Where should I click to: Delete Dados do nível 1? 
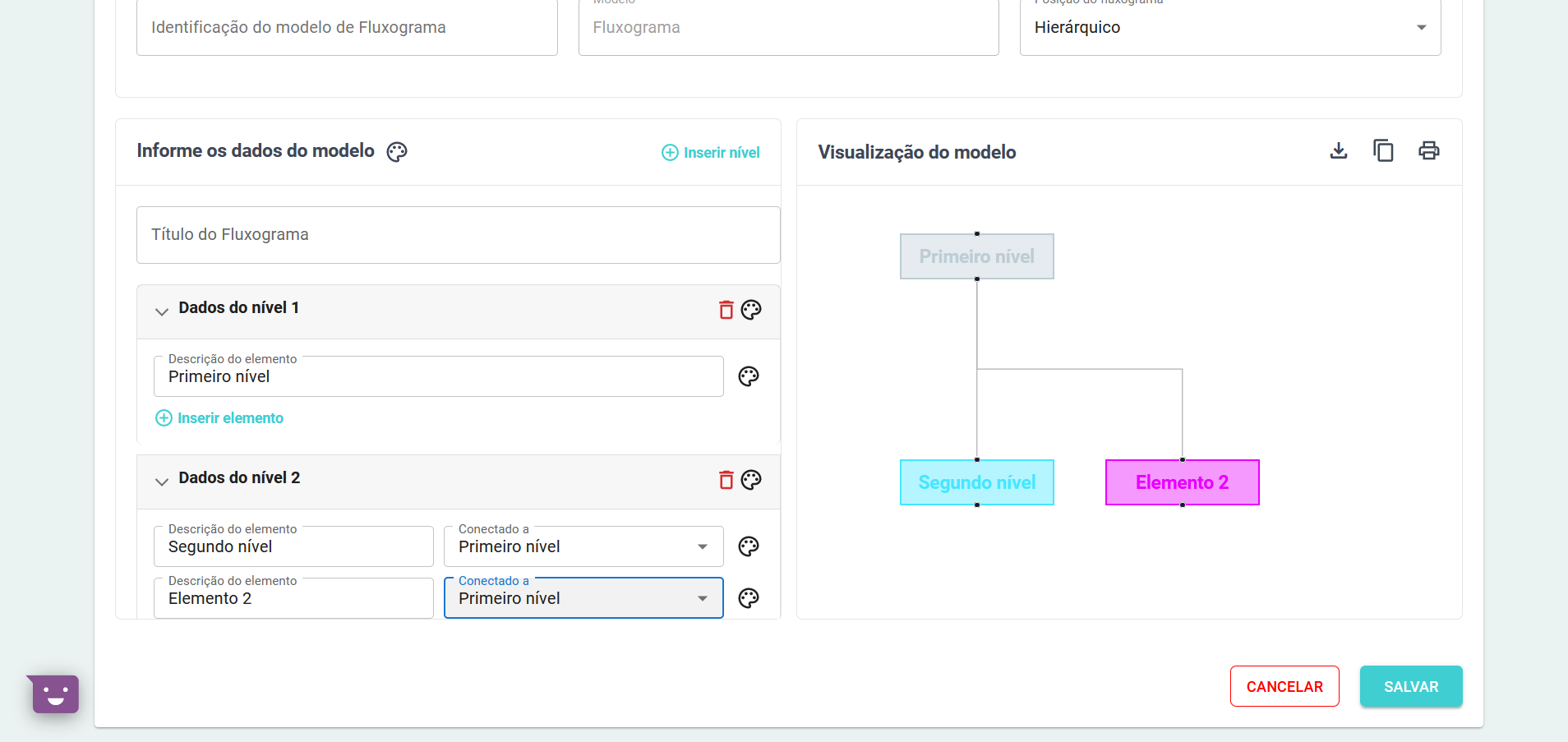point(726,310)
